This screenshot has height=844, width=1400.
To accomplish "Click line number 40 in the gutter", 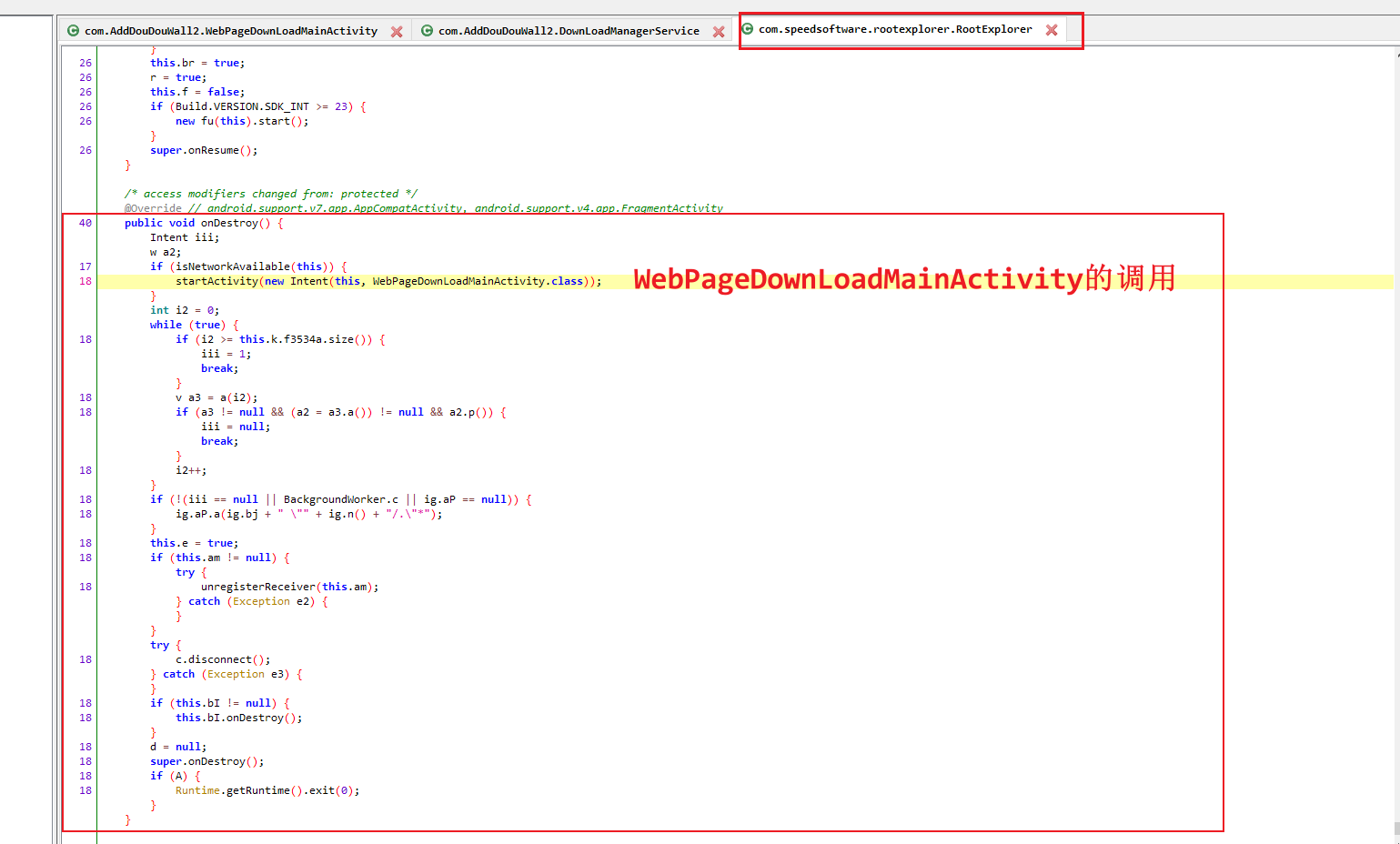I will (86, 223).
